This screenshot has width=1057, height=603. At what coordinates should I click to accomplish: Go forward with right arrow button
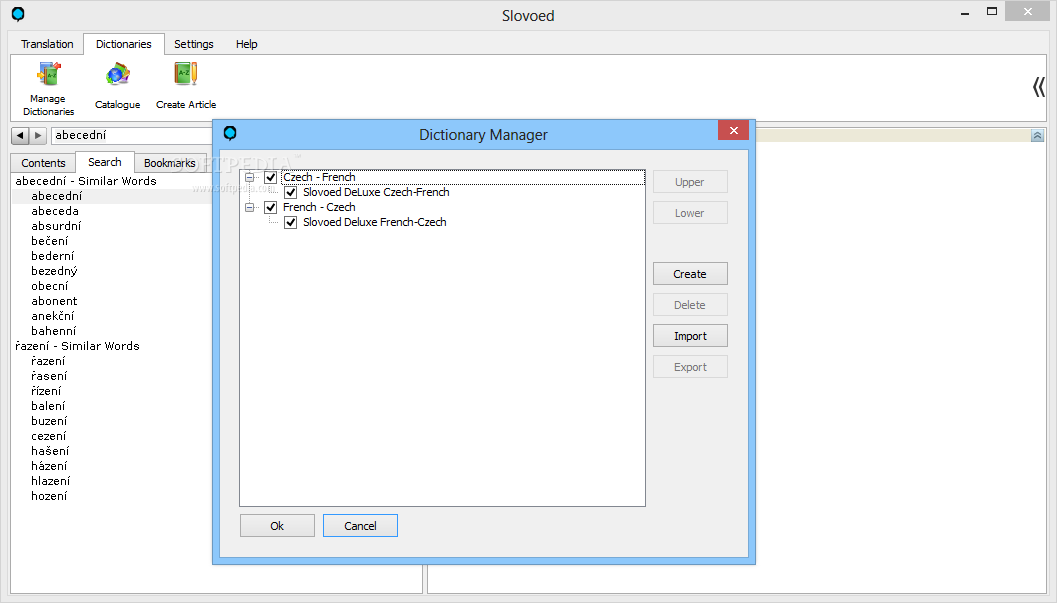tap(38, 135)
